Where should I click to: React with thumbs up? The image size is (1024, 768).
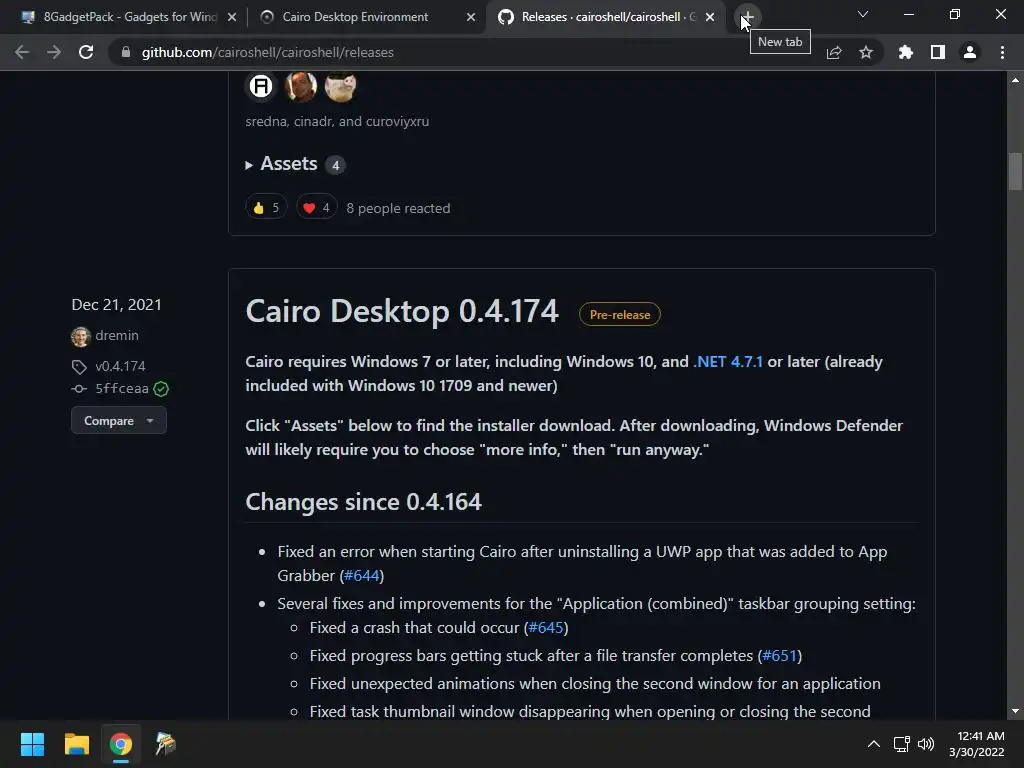point(266,208)
